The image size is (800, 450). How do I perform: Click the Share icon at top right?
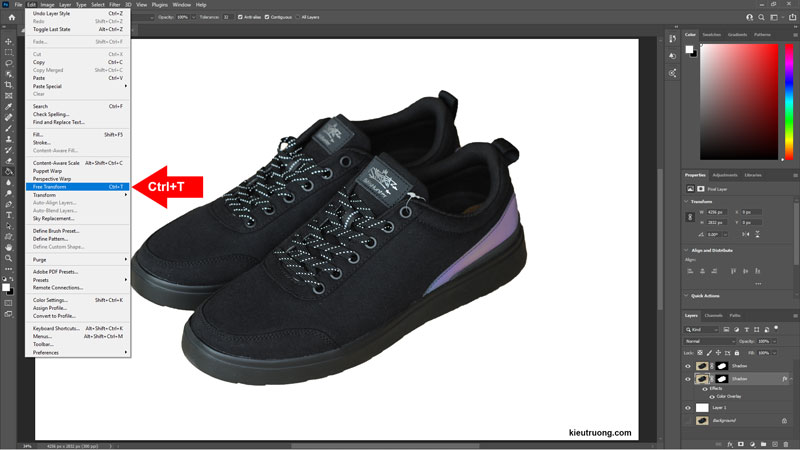click(x=792, y=17)
